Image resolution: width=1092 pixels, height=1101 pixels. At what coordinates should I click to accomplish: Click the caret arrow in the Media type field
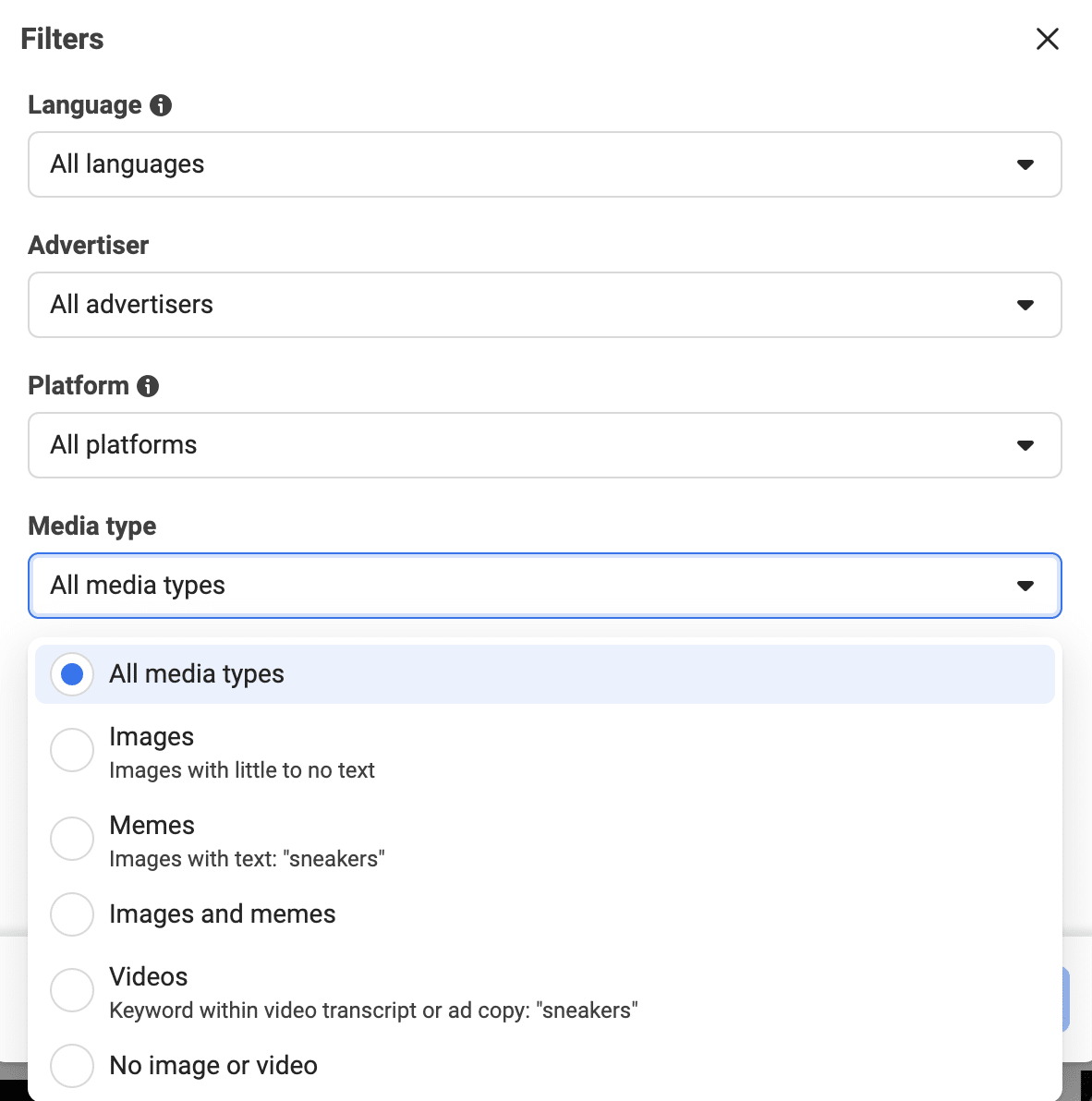click(1025, 586)
